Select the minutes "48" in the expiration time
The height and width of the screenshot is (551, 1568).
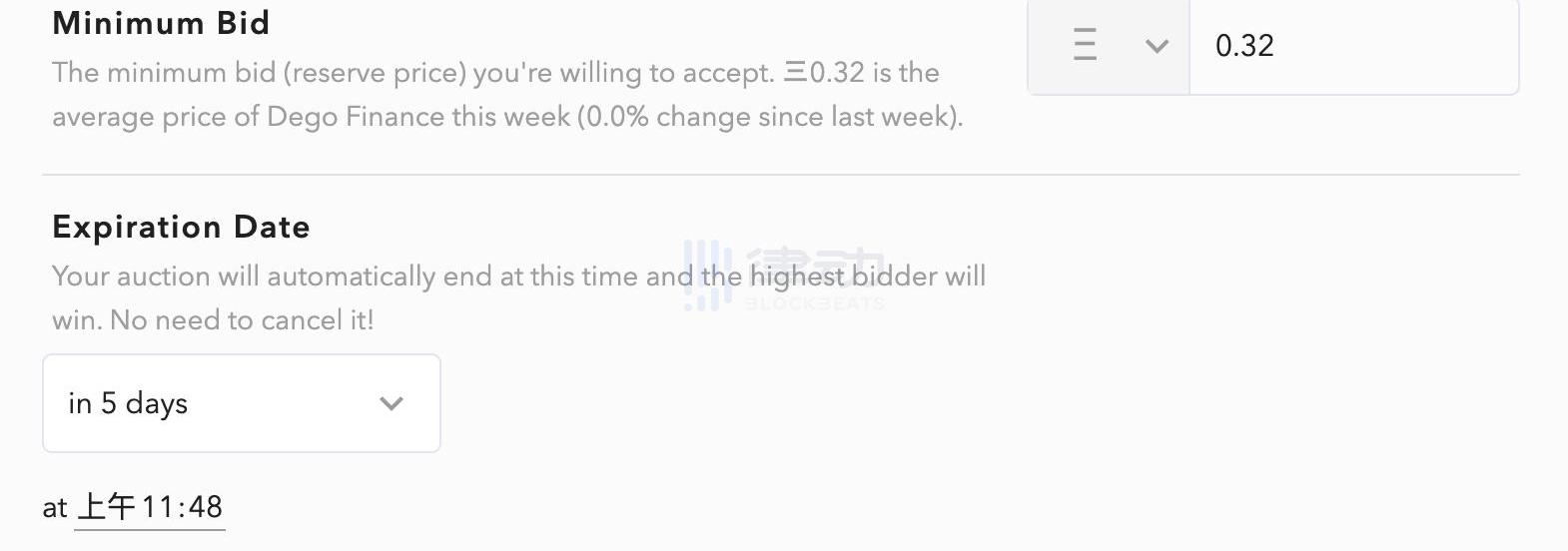click(206, 507)
